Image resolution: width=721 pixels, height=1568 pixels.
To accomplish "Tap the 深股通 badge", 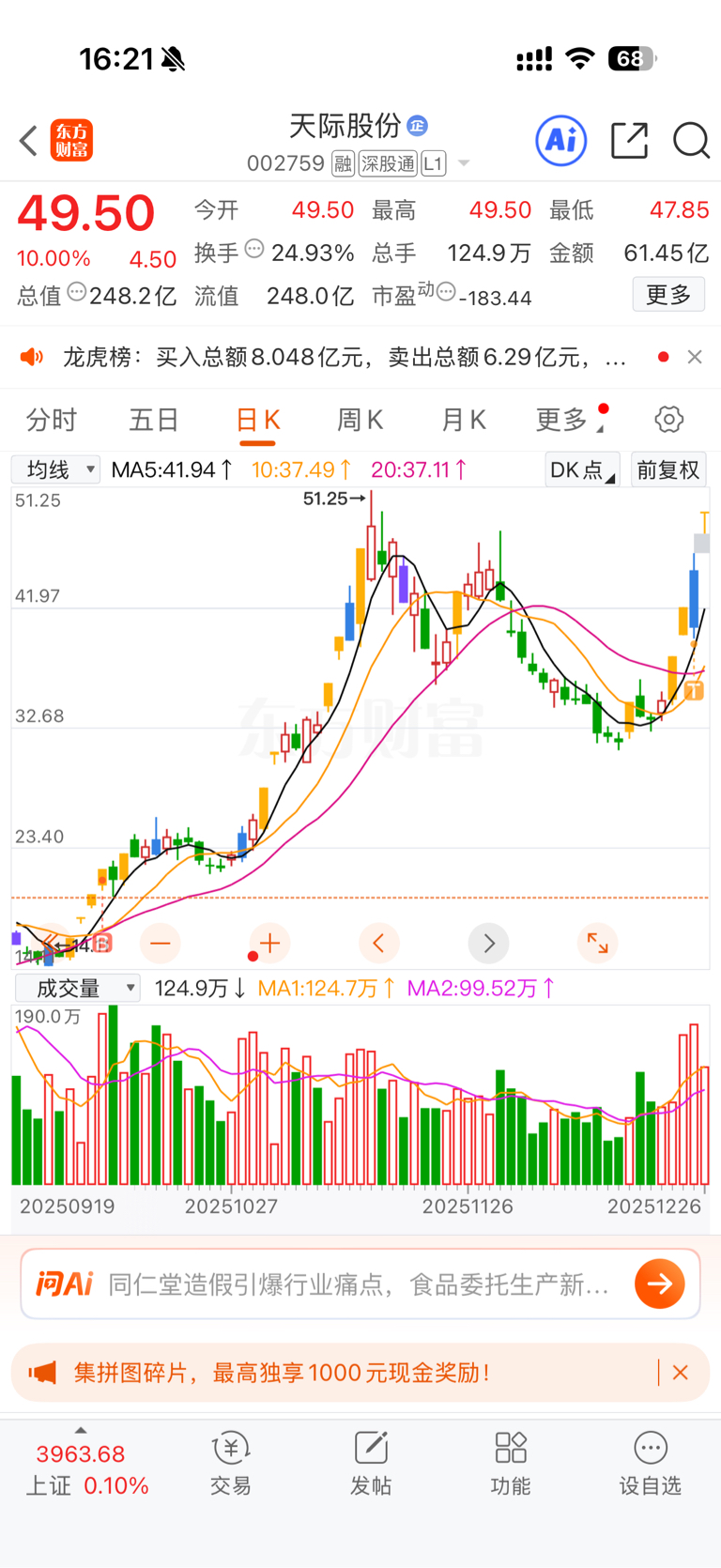I will pos(388,164).
